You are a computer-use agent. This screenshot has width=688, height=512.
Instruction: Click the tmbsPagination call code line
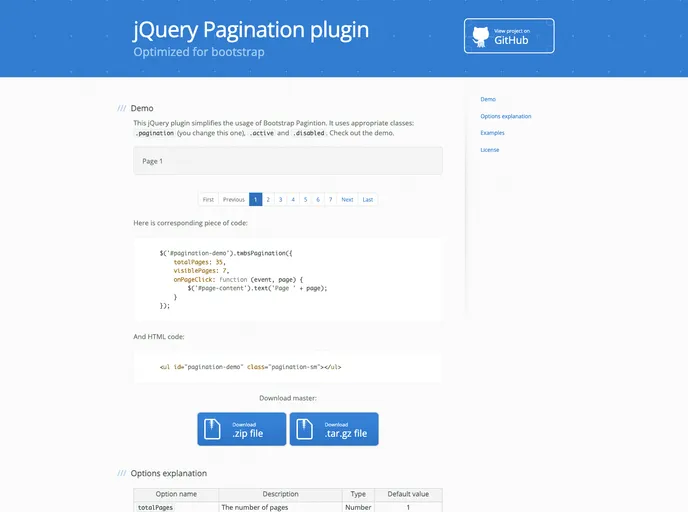coord(226,253)
